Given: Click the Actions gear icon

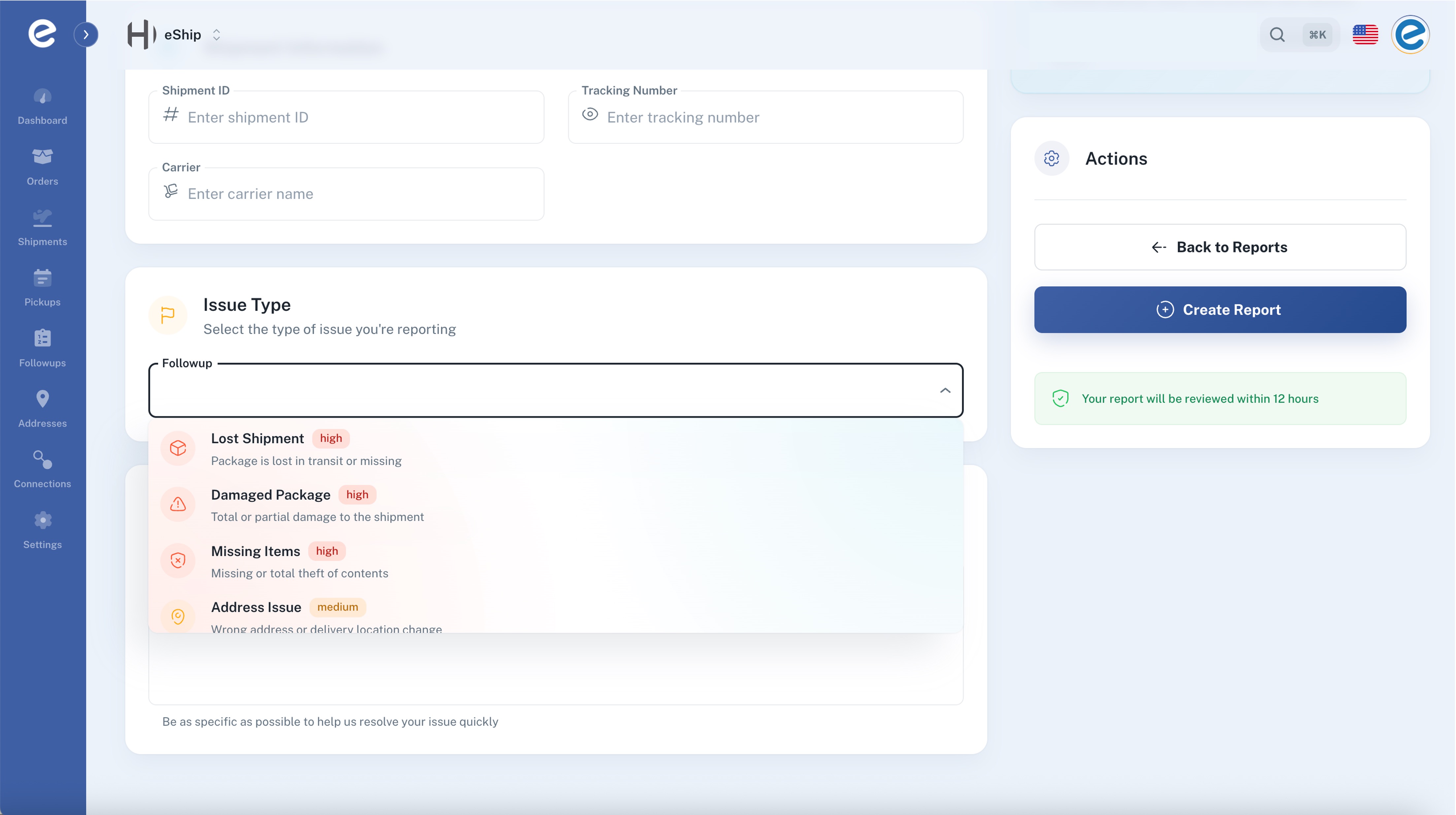Looking at the screenshot, I should [x=1052, y=159].
